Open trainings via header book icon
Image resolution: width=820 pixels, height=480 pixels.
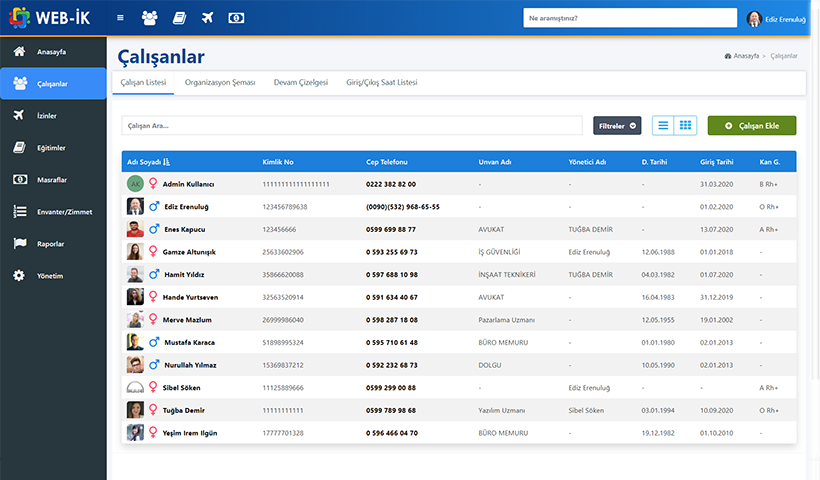(179, 18)
